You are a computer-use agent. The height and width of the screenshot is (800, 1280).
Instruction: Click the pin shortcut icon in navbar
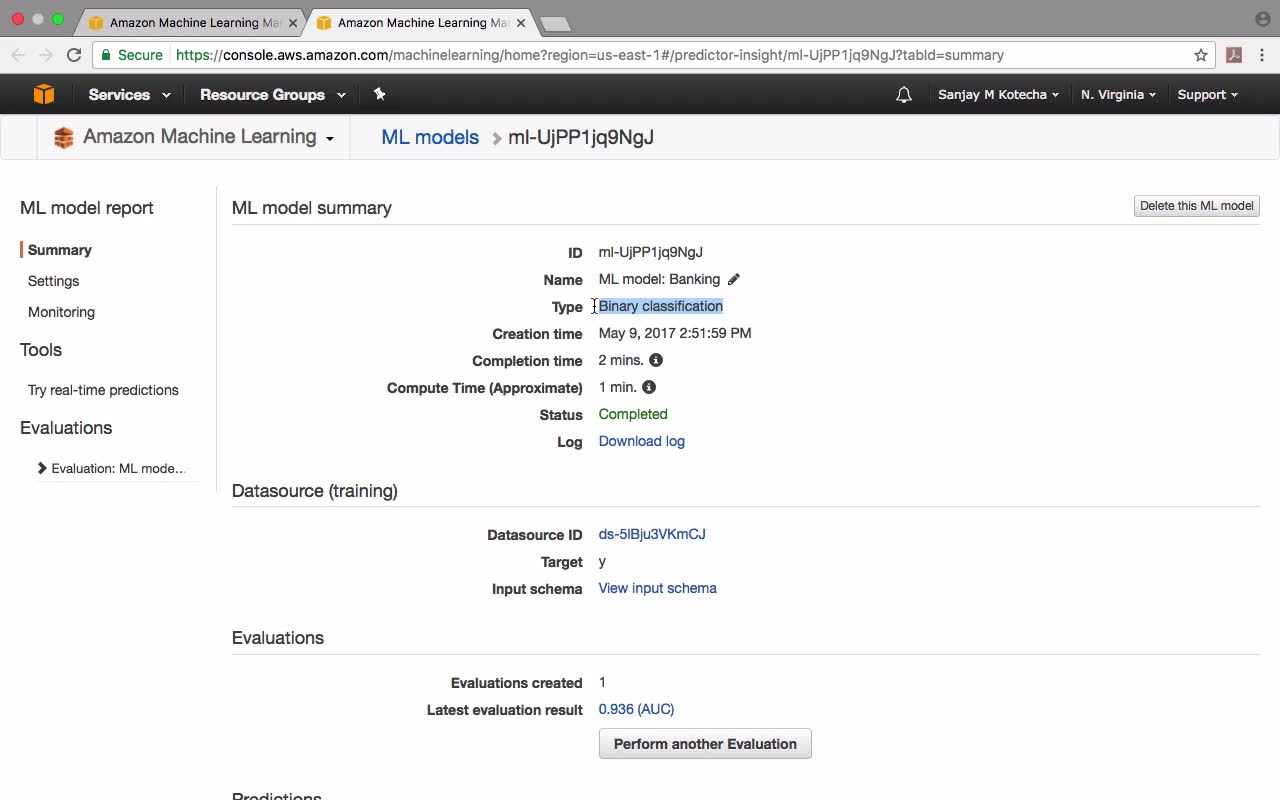[379, 94]
